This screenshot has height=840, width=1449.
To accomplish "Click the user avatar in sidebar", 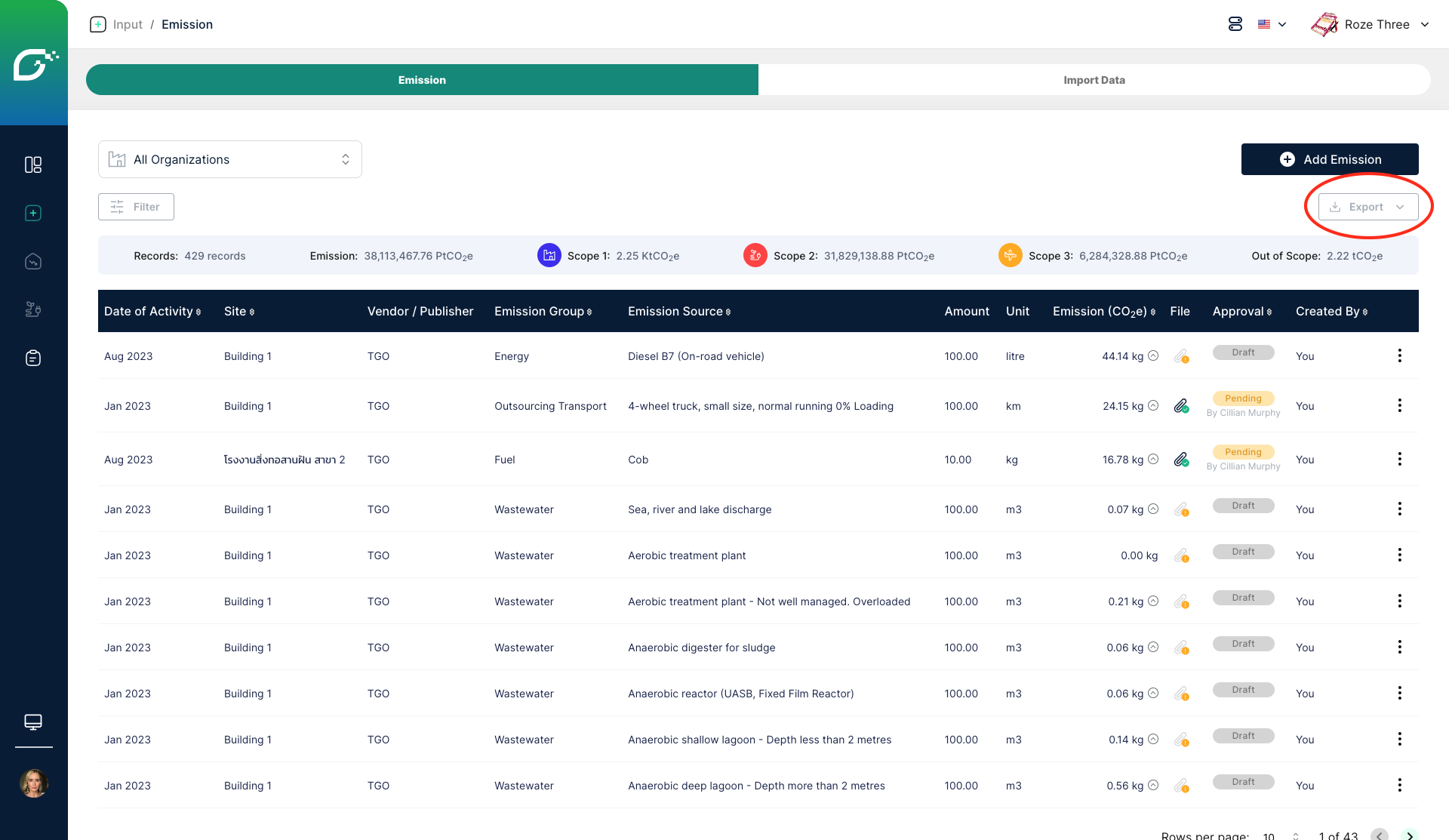I will 33,783.
